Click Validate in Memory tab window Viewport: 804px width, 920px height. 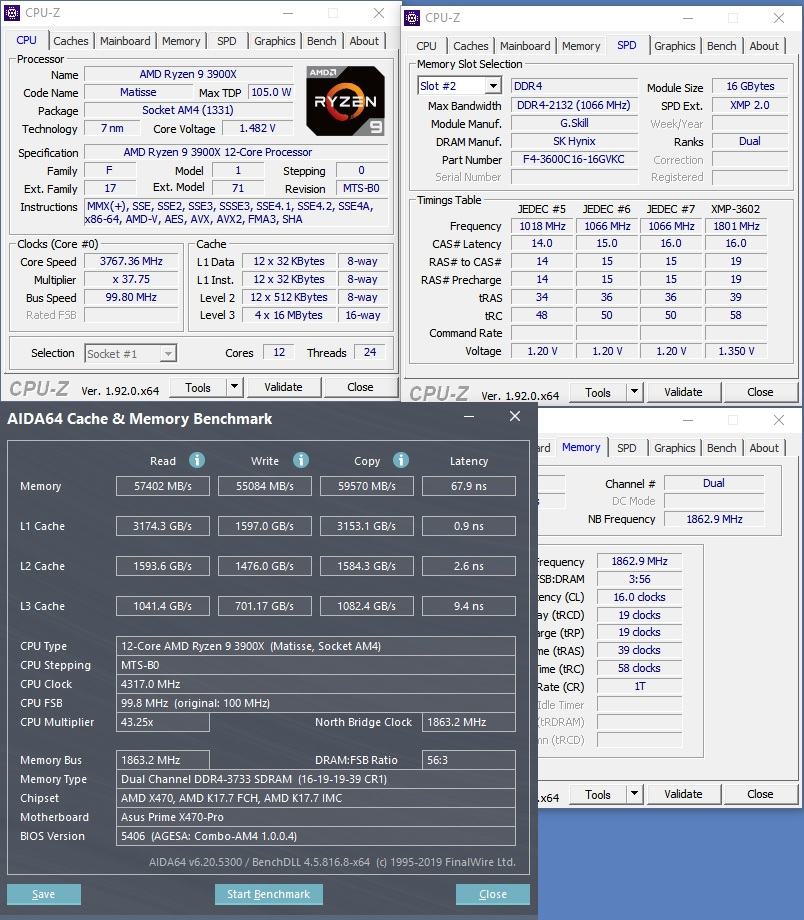click(x=683, y=794)
